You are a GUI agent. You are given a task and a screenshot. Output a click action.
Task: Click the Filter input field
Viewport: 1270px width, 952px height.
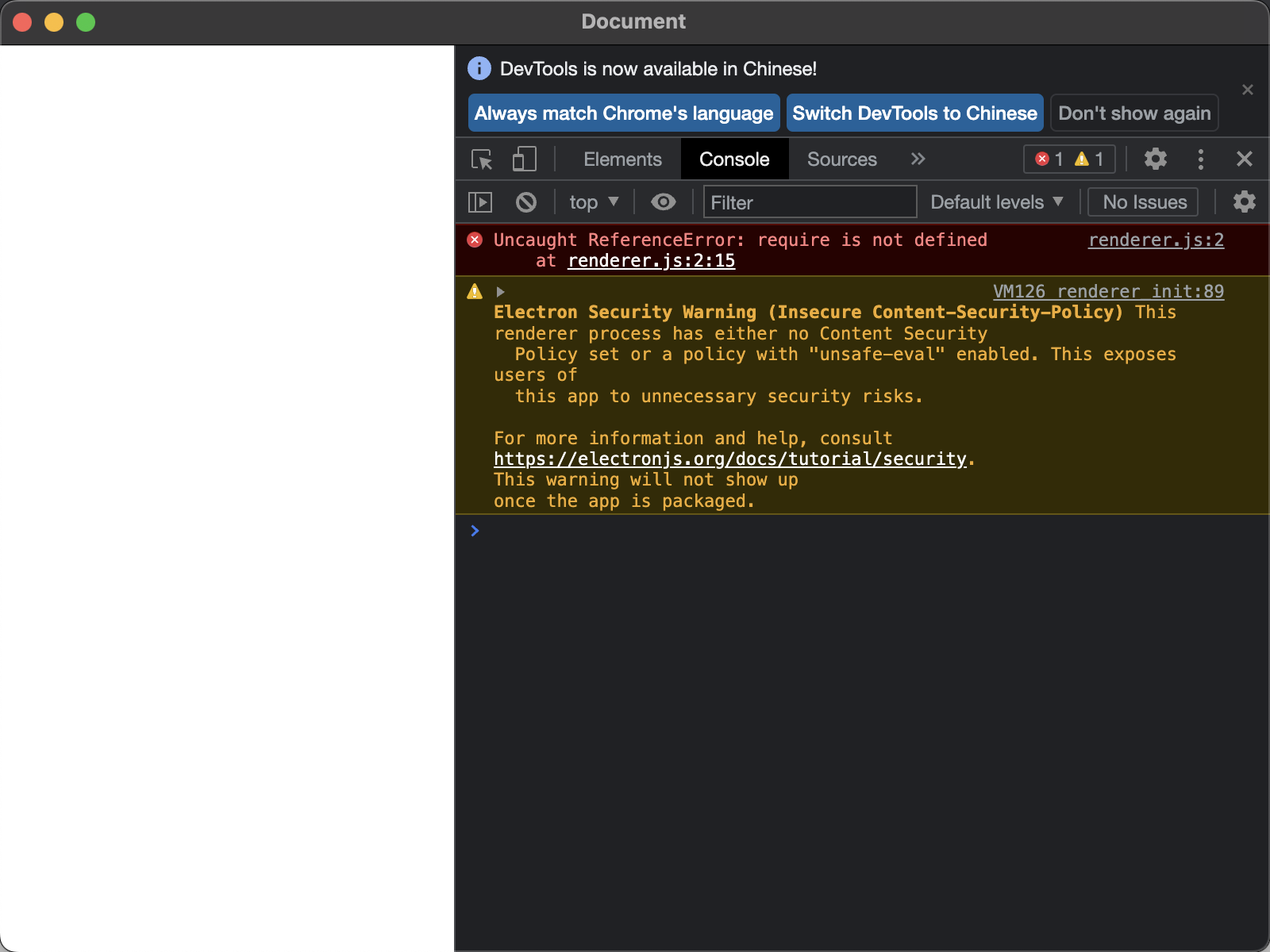(x=810, y=202)
